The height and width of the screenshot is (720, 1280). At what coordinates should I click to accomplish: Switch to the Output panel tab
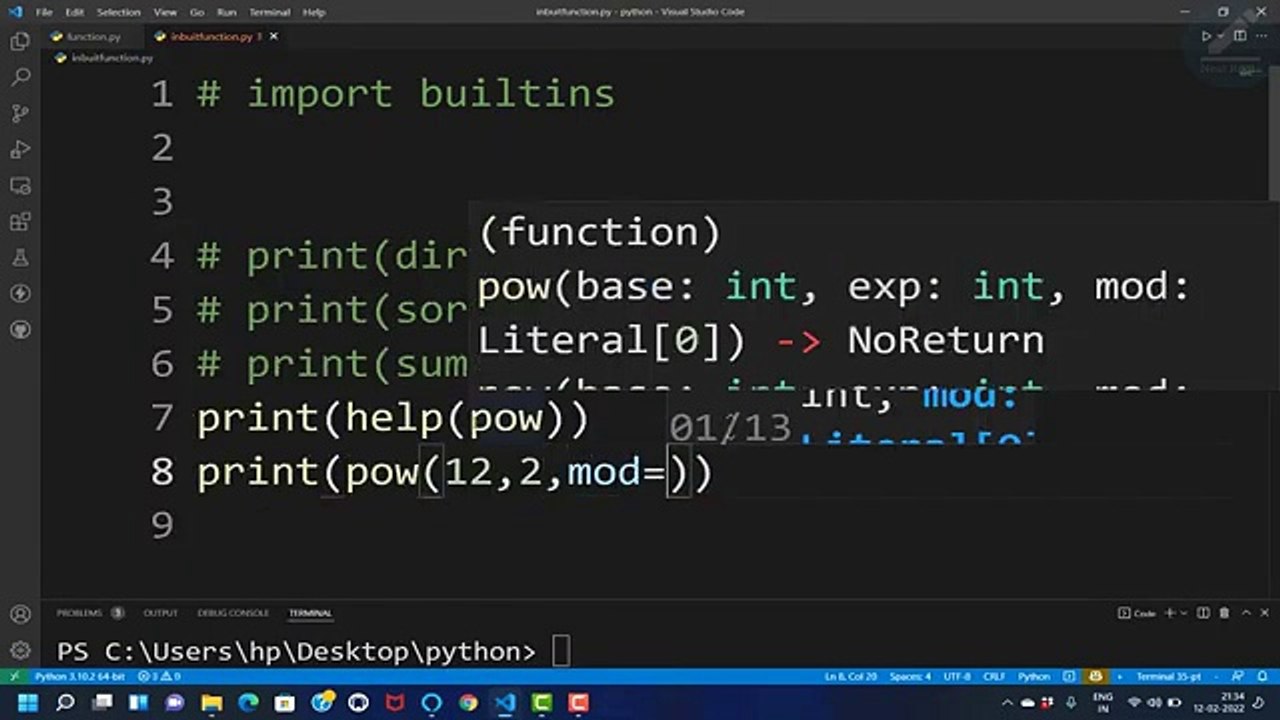click(160, 613)
